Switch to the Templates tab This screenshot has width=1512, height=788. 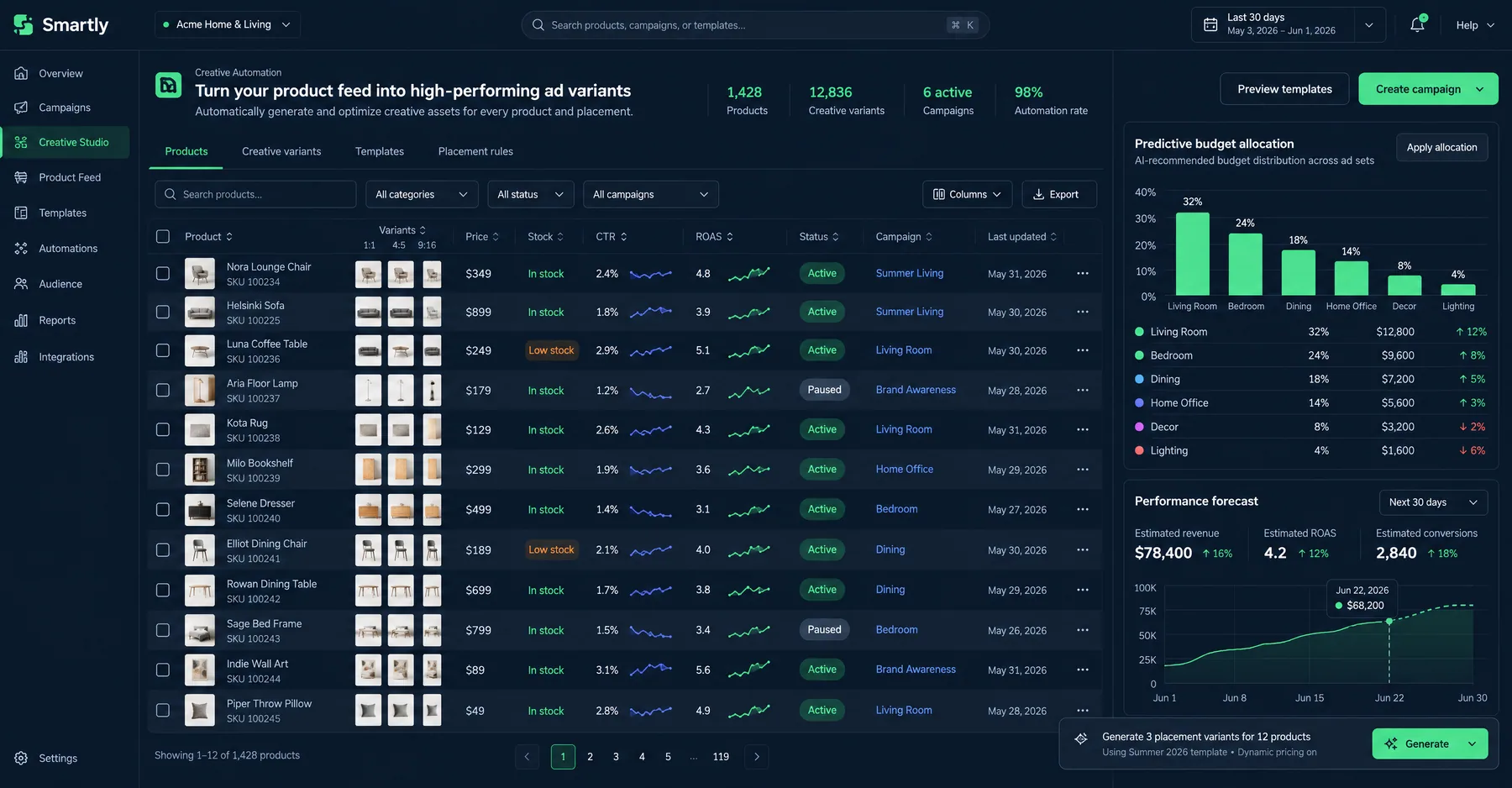[x=380, y=151]
